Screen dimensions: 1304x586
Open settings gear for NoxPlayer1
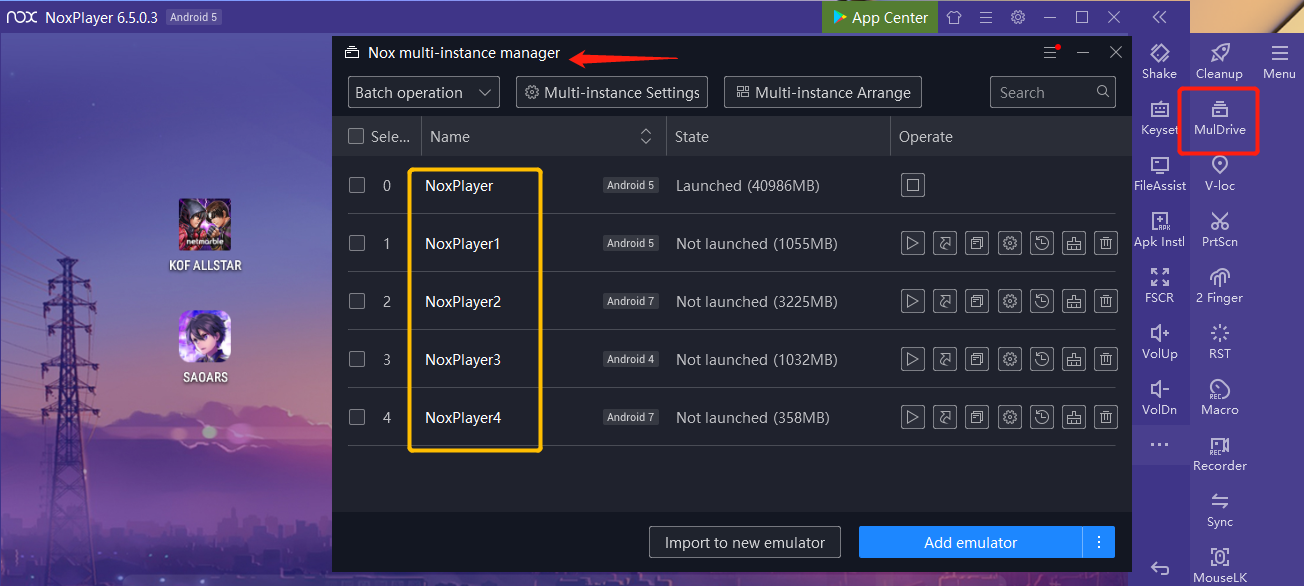coord(1010,243)
